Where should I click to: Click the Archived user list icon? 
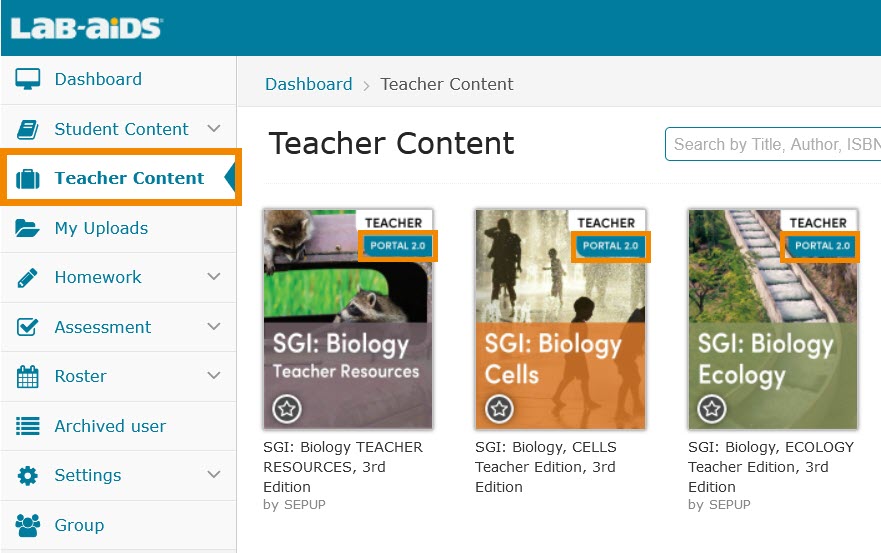click(28, 426)
